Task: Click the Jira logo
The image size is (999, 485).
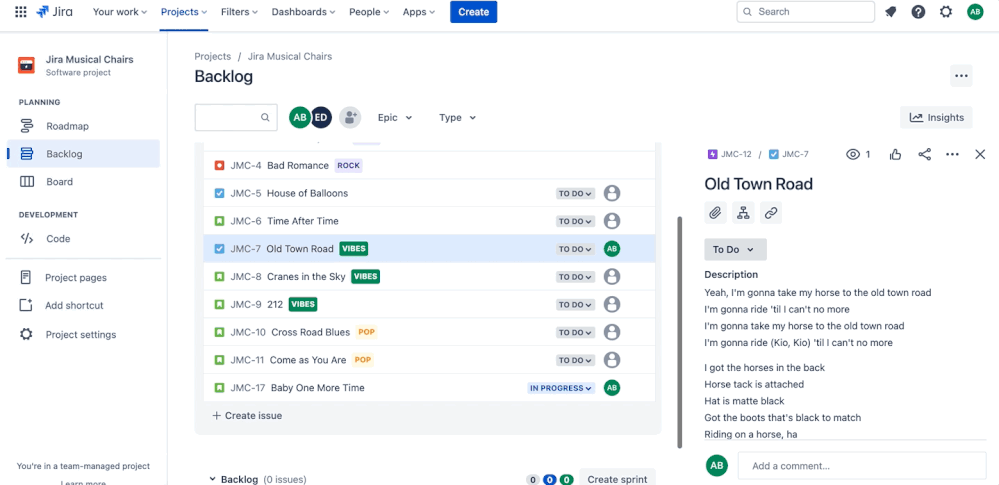Action: click(x=55, y=11)
